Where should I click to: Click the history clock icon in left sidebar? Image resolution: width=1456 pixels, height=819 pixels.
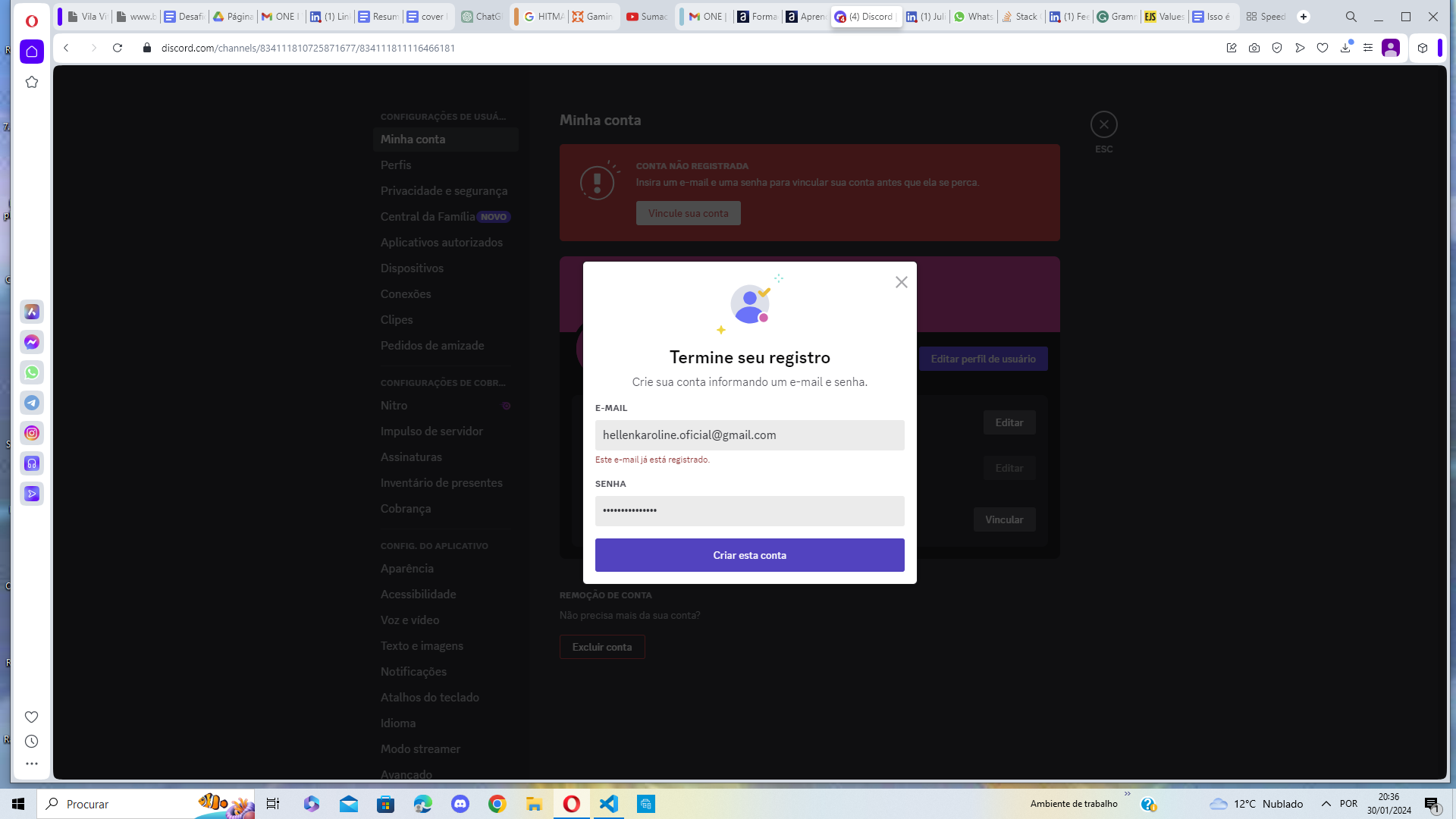tap(32, 741)
